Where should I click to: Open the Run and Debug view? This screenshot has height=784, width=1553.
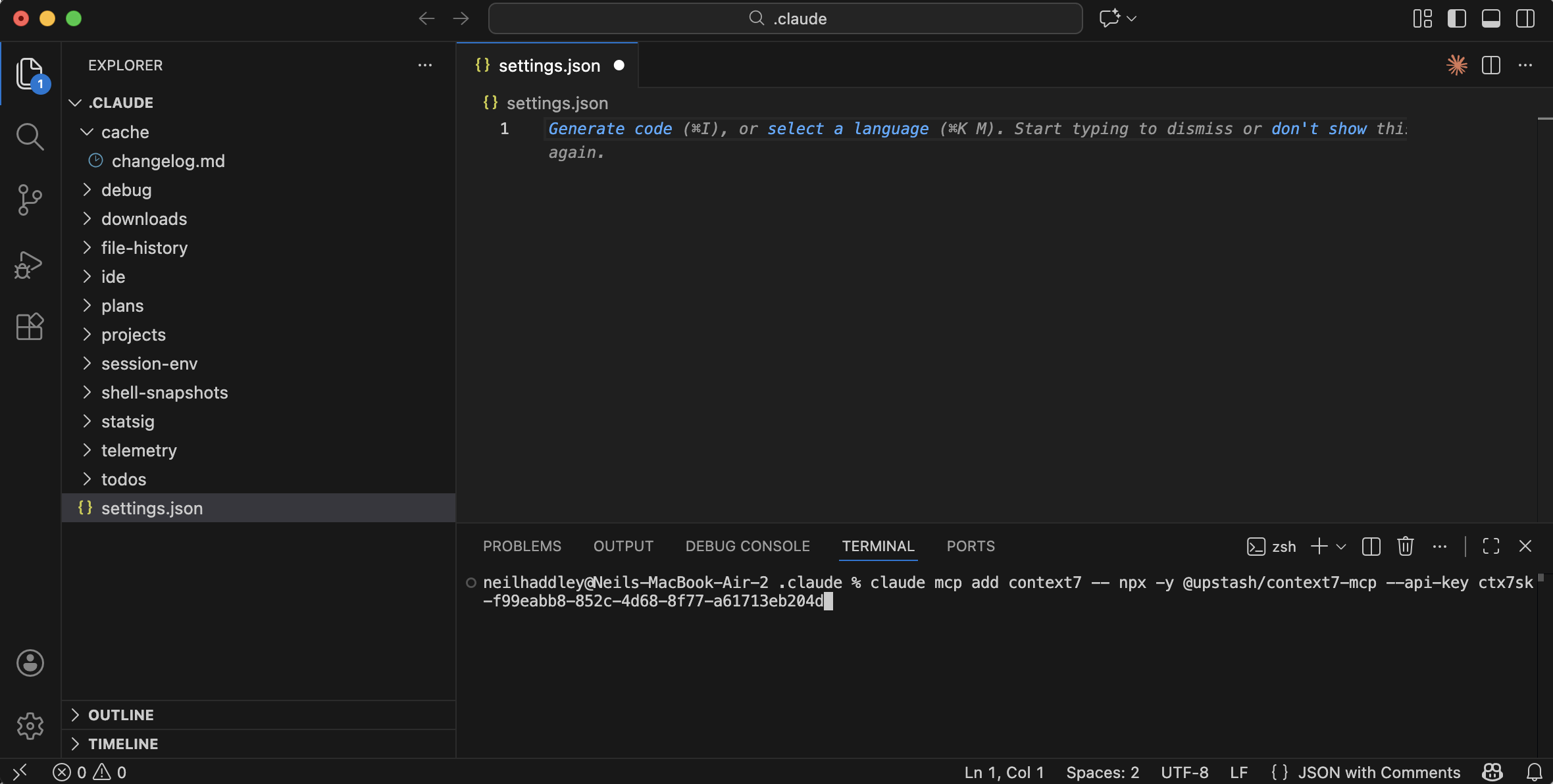(30, 264)
